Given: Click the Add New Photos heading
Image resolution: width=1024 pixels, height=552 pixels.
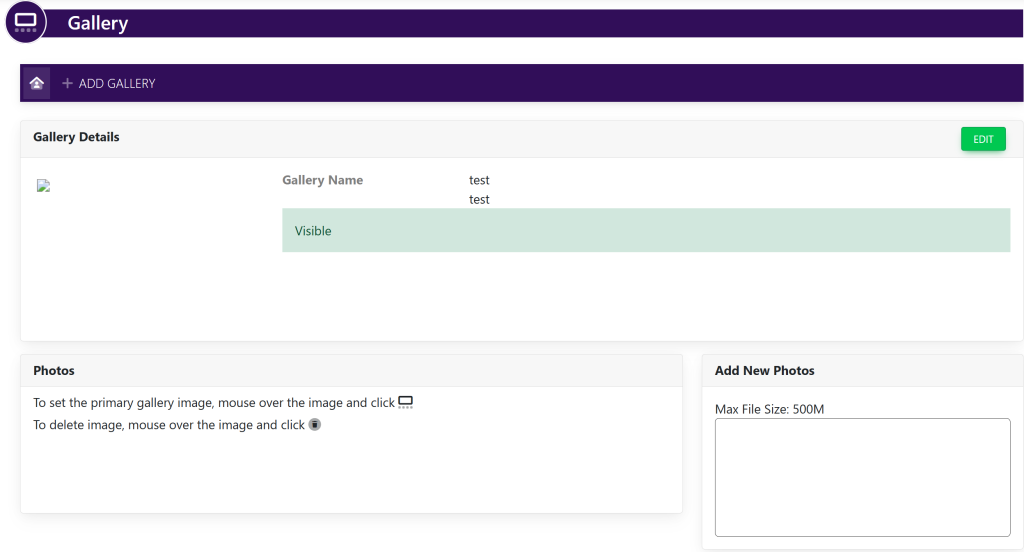Looking at the screenshot, I should pyautogui.click(x=764, y=371).
